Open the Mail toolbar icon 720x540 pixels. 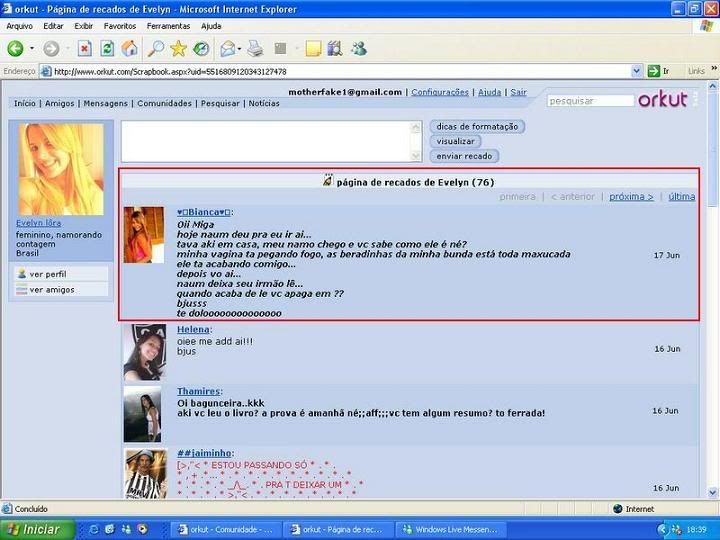click(228, 48)
